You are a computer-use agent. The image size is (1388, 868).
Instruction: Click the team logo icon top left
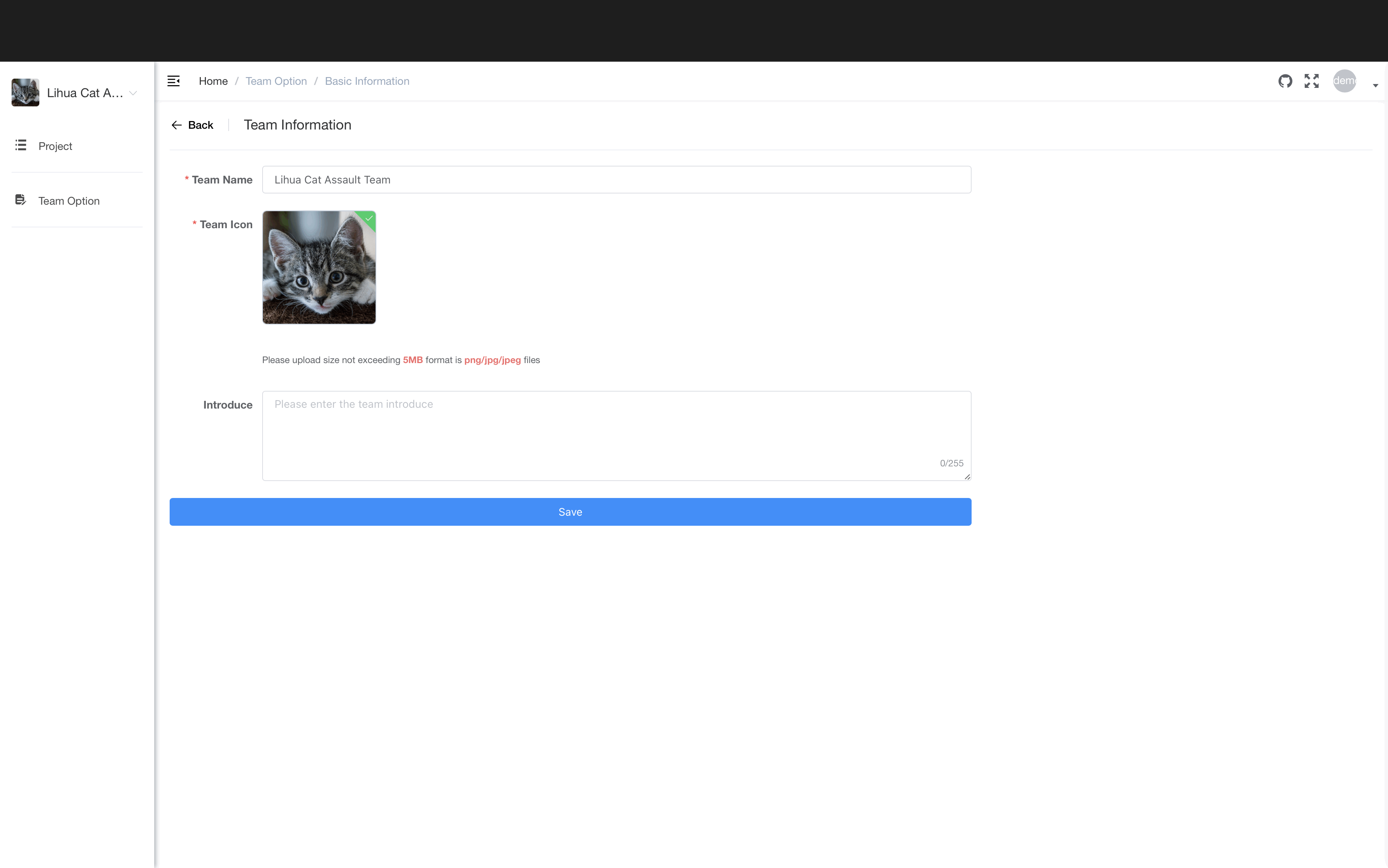coord(25,92)
